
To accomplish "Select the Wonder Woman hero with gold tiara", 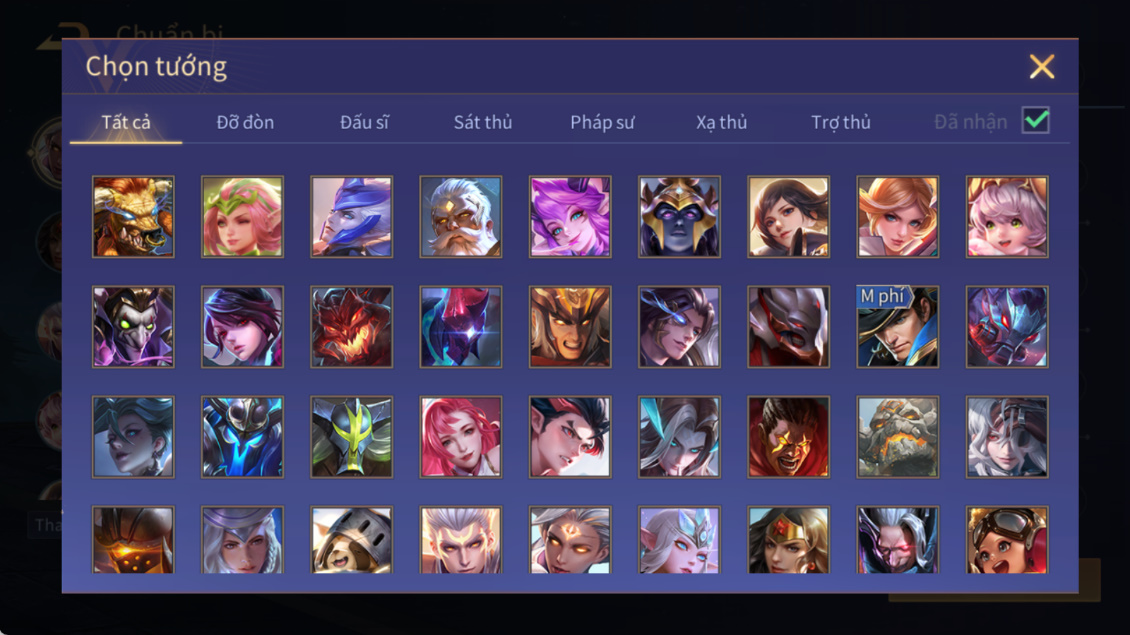I will [x=788, y=540].
